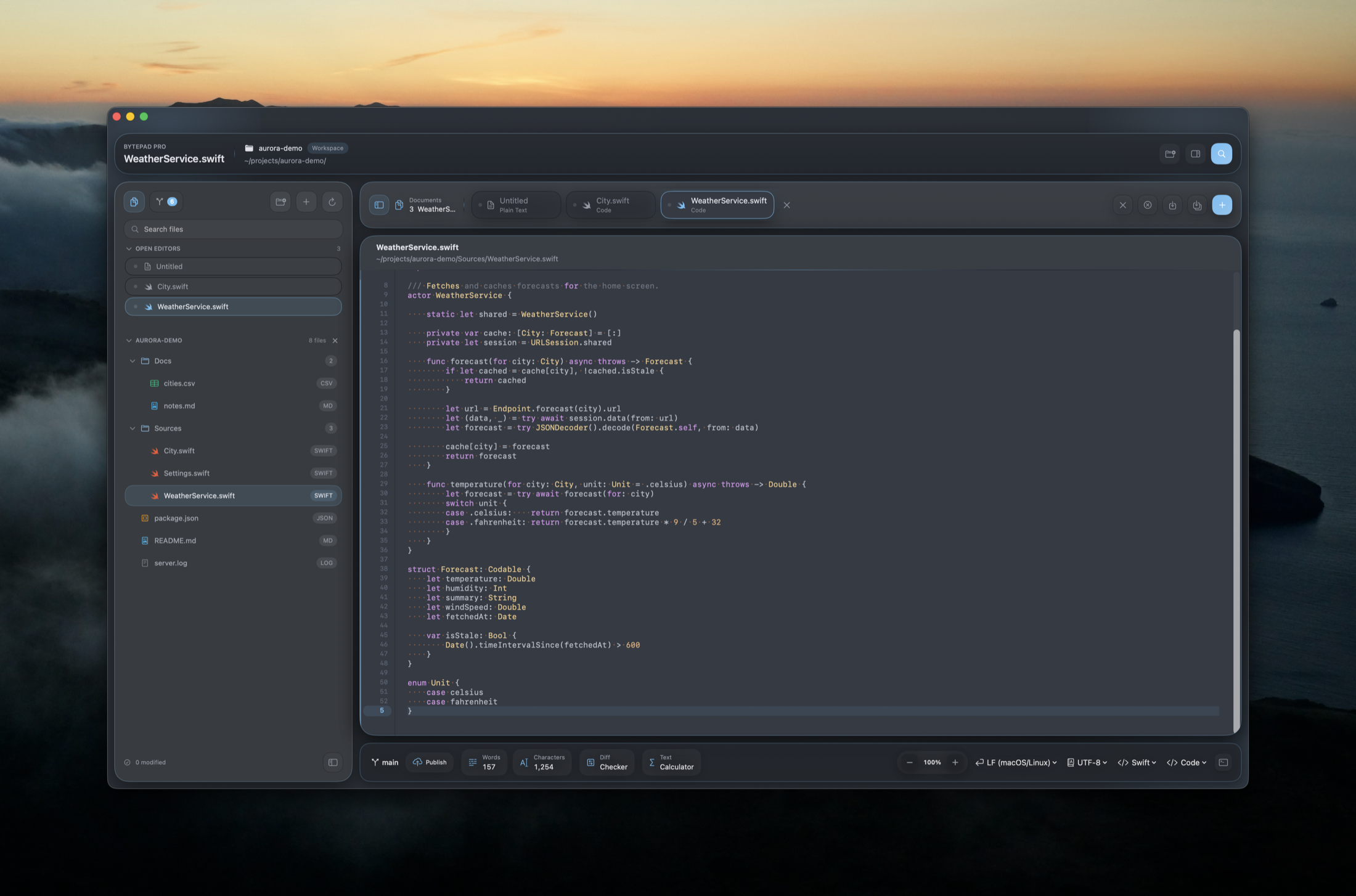Collapse the Docs folder
The height and width of the screenshot is (896, 1356).
132,361
